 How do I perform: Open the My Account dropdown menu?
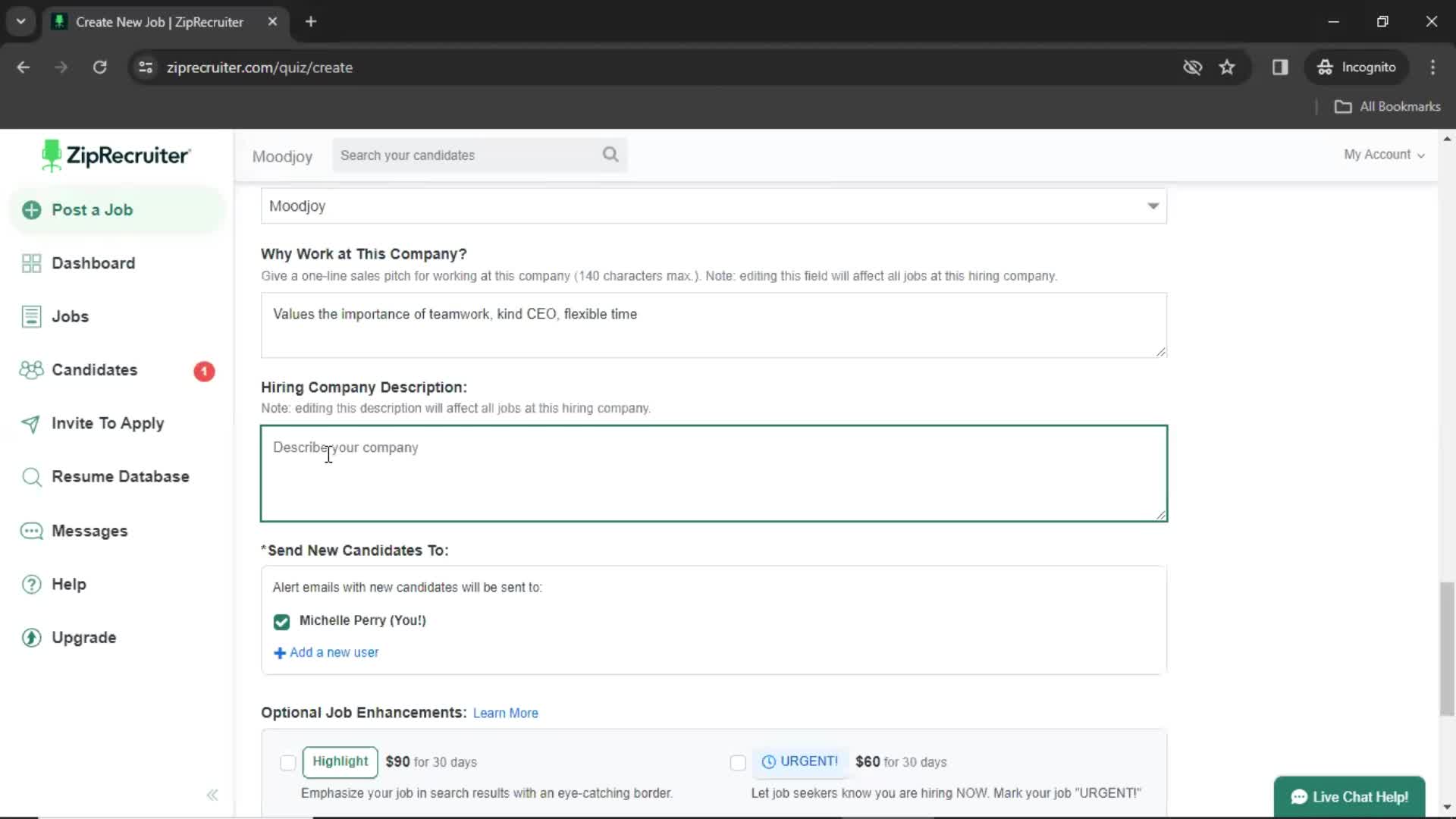1383,154
